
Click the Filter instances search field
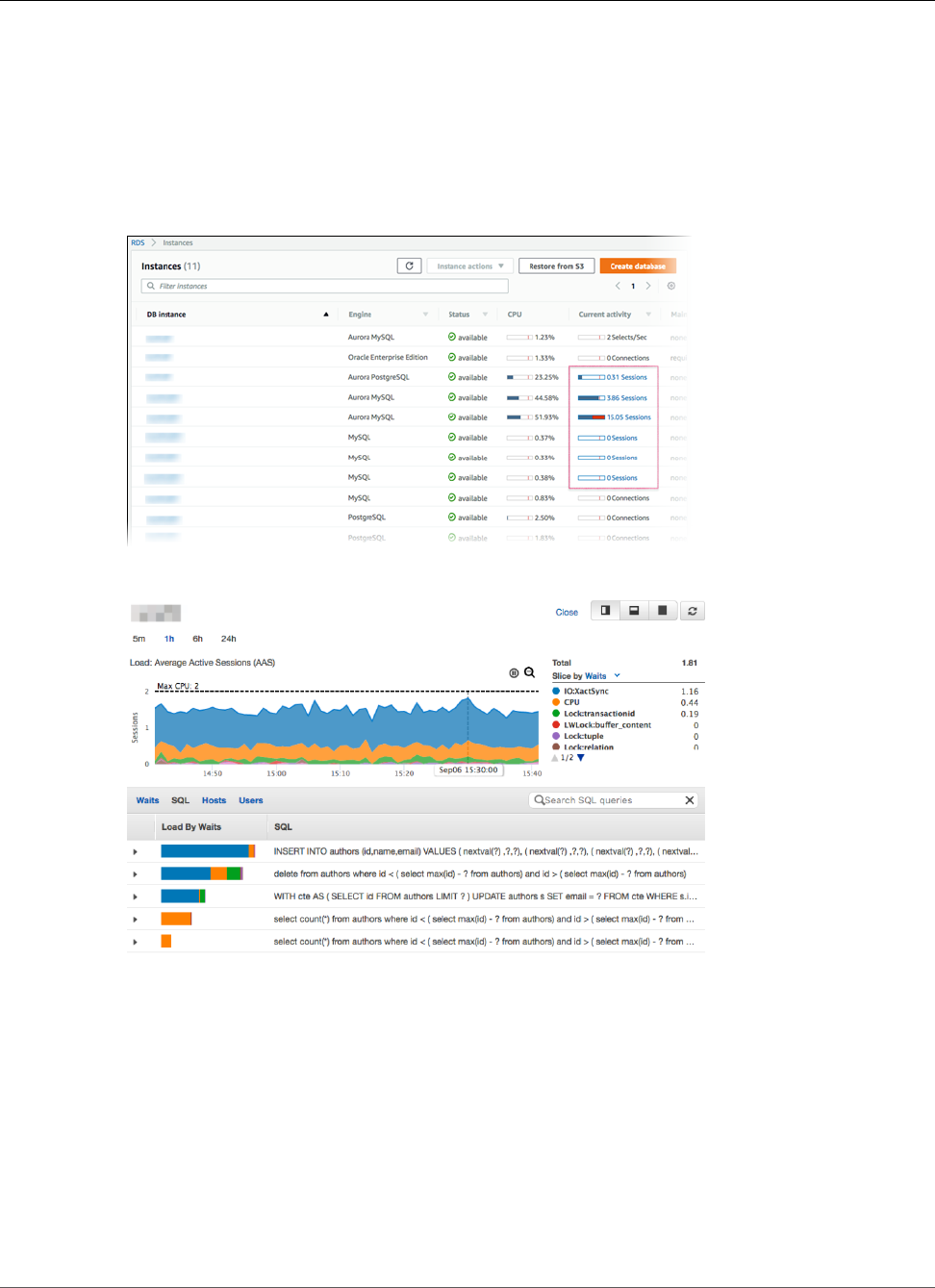324,286
